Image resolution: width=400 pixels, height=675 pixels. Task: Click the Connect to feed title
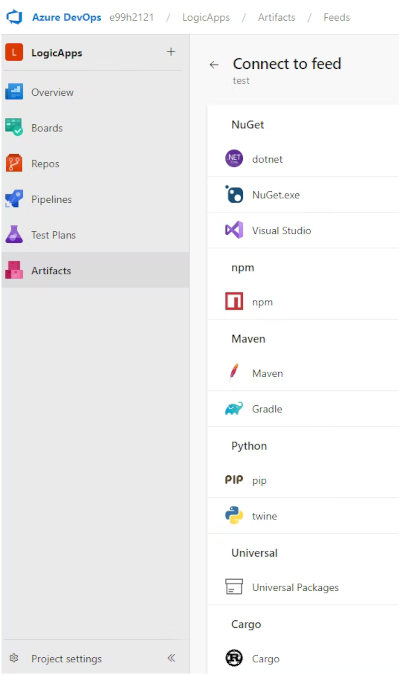coord(287,64)
